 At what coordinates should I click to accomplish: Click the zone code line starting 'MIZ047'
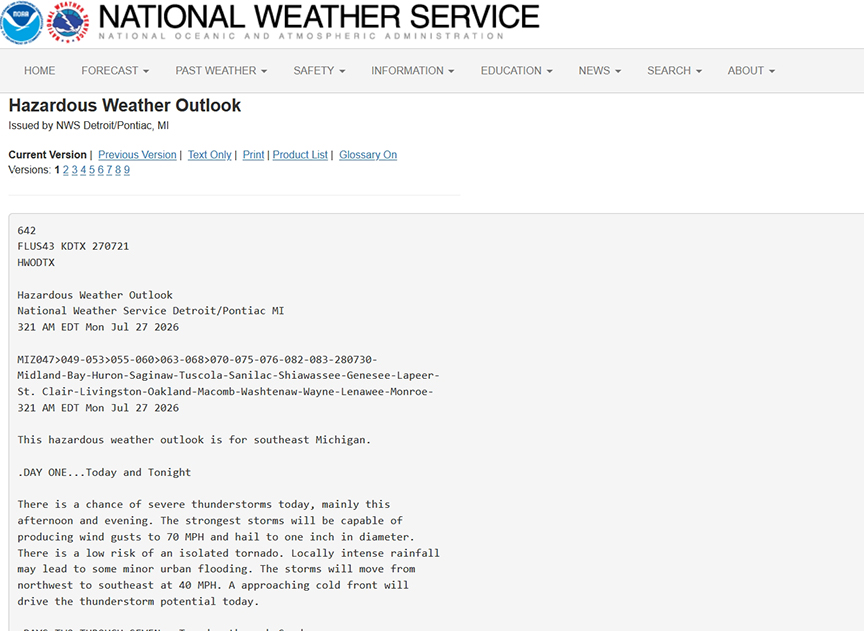pos(197,359)
